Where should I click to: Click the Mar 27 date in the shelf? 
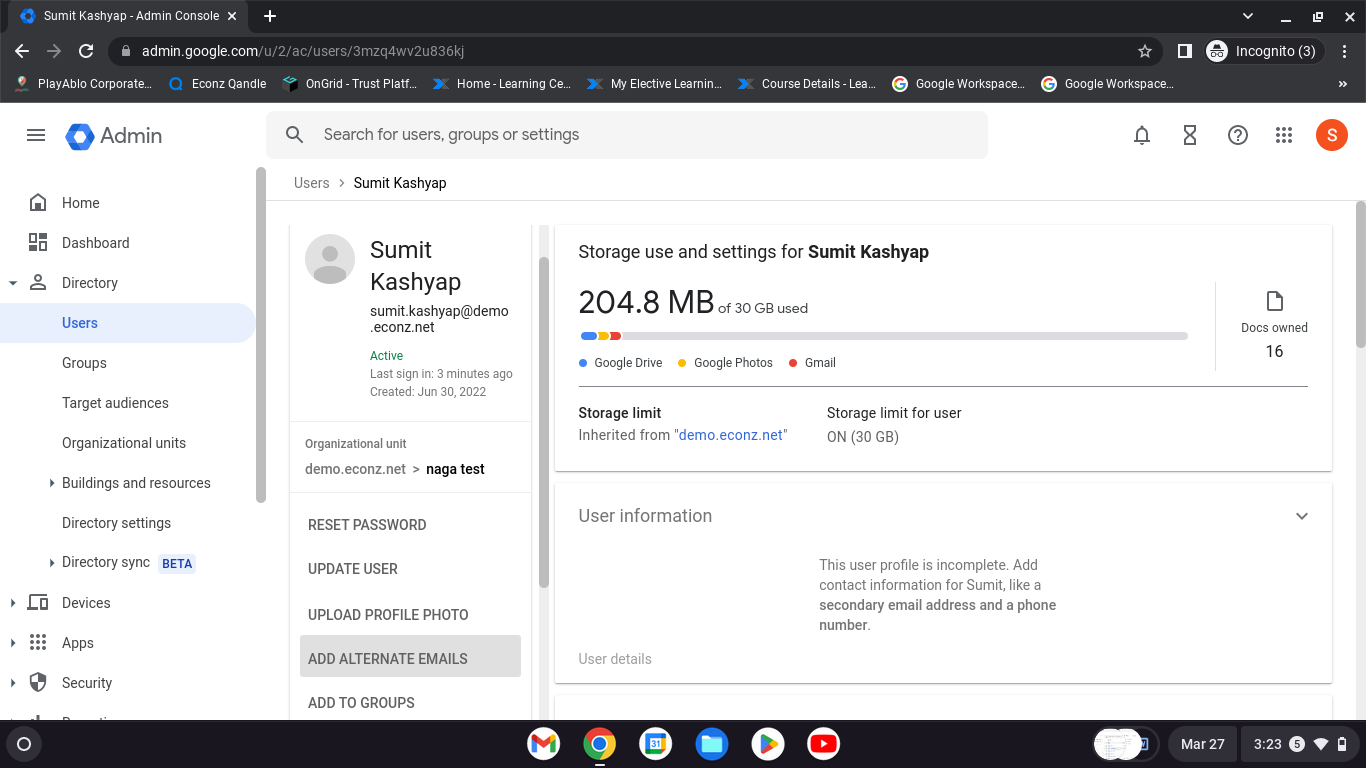[x=1202, y=744]
